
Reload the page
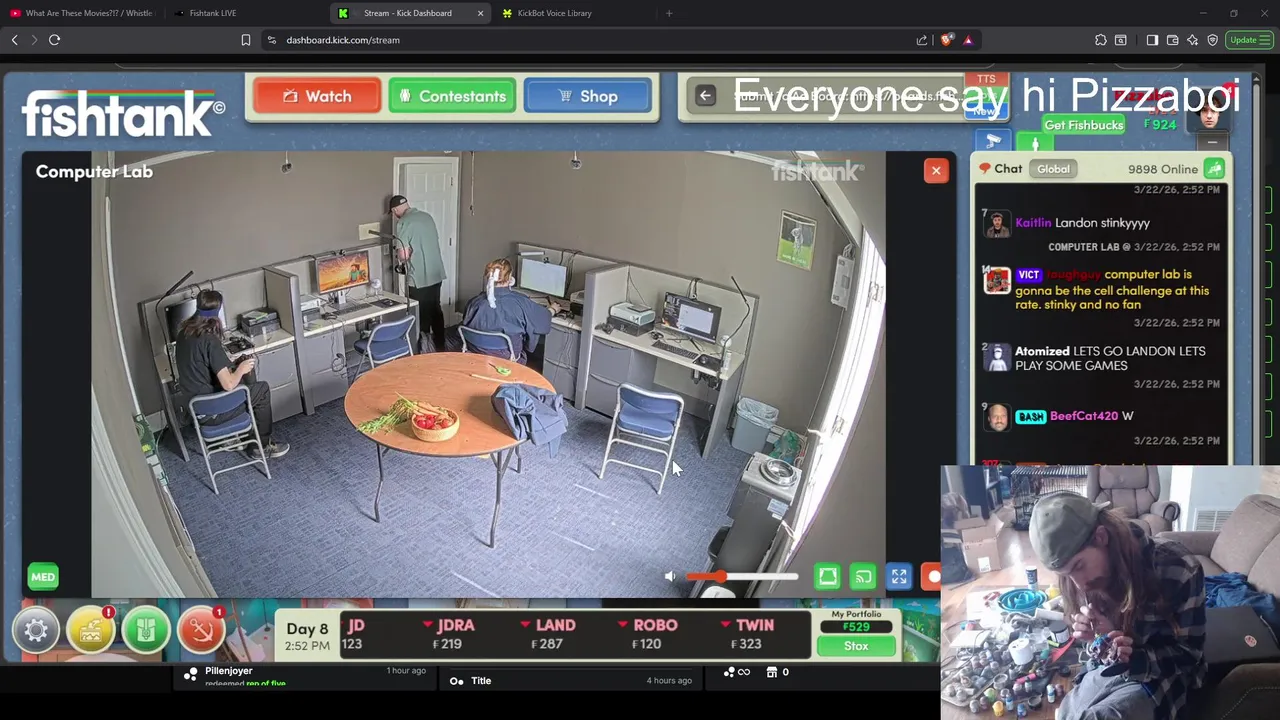[x=55, y=40]
